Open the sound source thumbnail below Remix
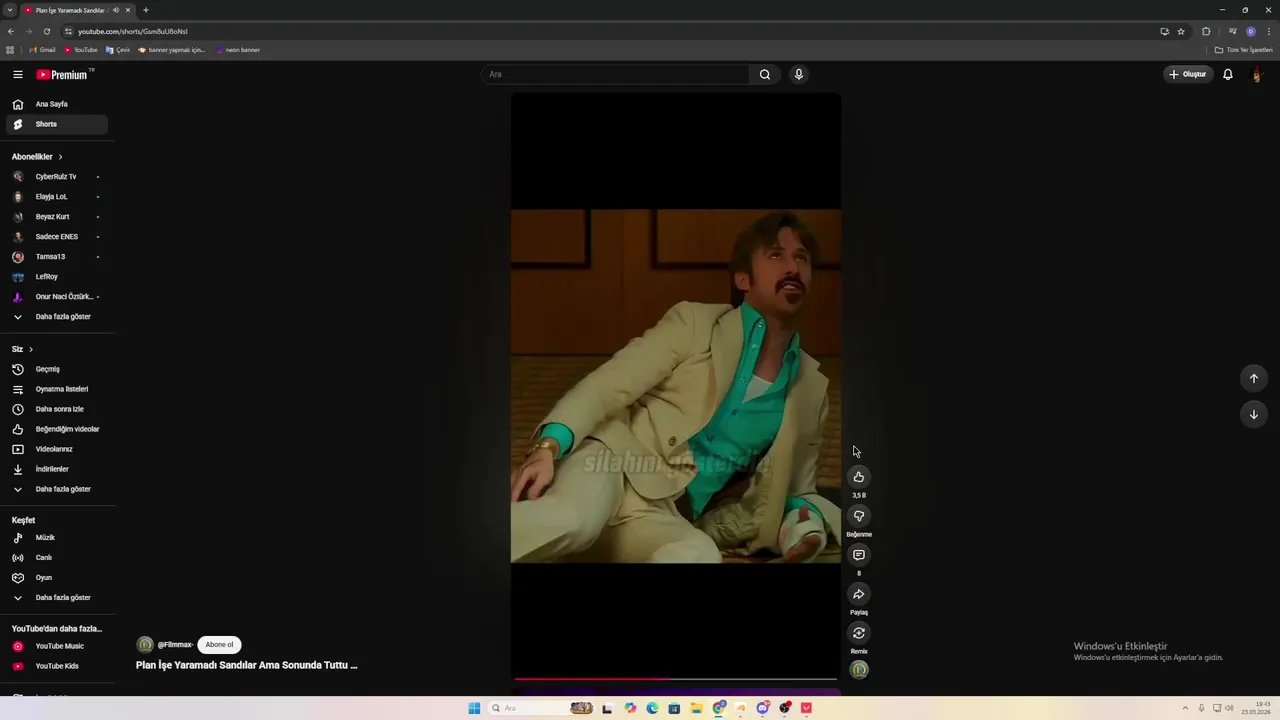 coord(859,670)
